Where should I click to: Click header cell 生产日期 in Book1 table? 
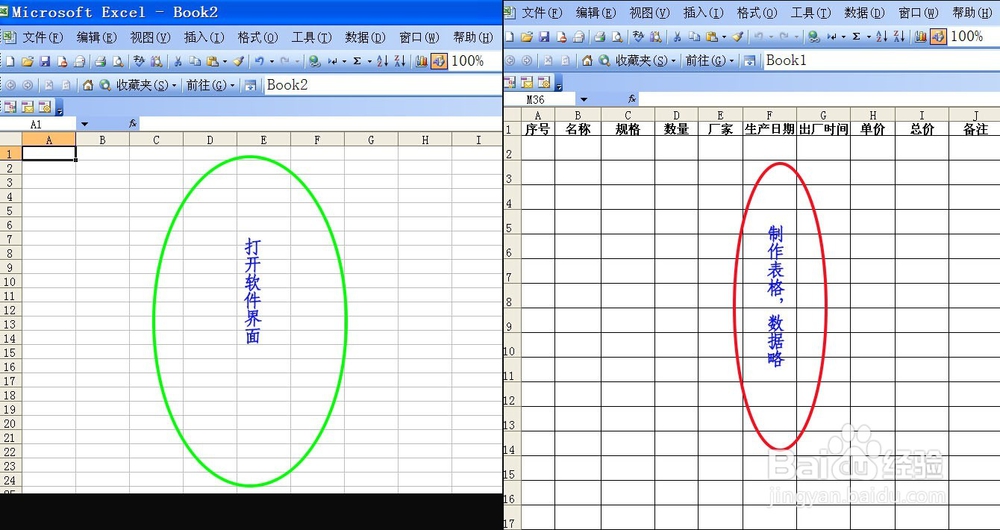[769, 129]
